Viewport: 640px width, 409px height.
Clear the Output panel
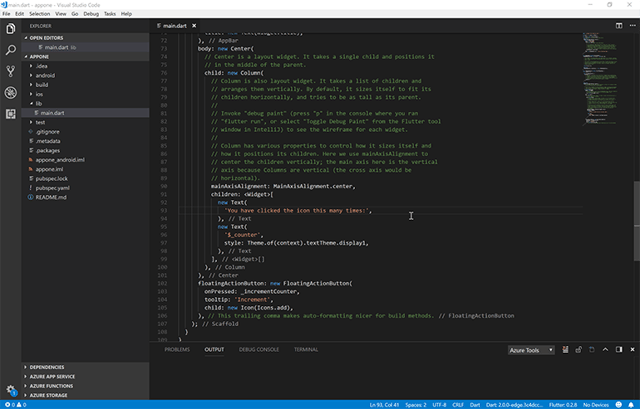coord(565,350)
